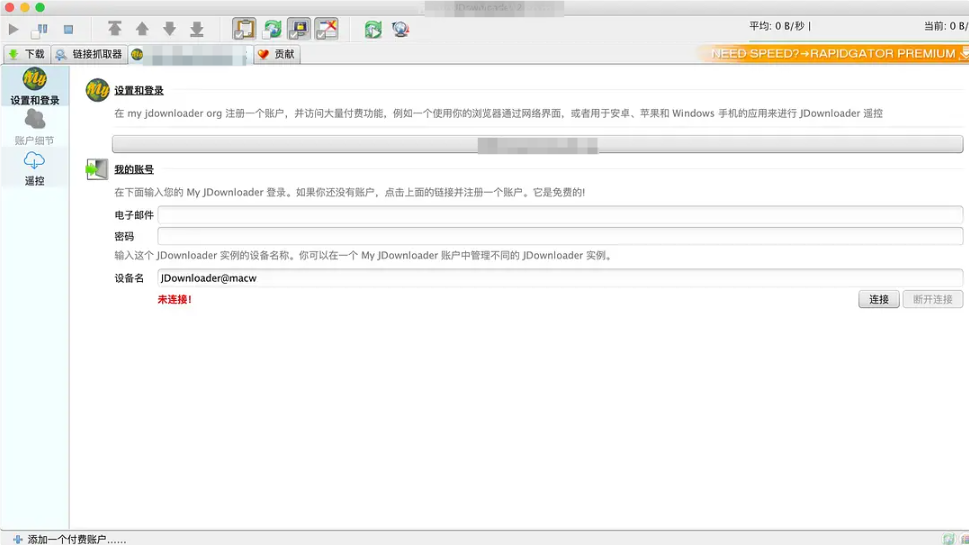This screenshot has height=545, width=969.
Task: Click the green reconnect now icon
Action: pos(373,30)
